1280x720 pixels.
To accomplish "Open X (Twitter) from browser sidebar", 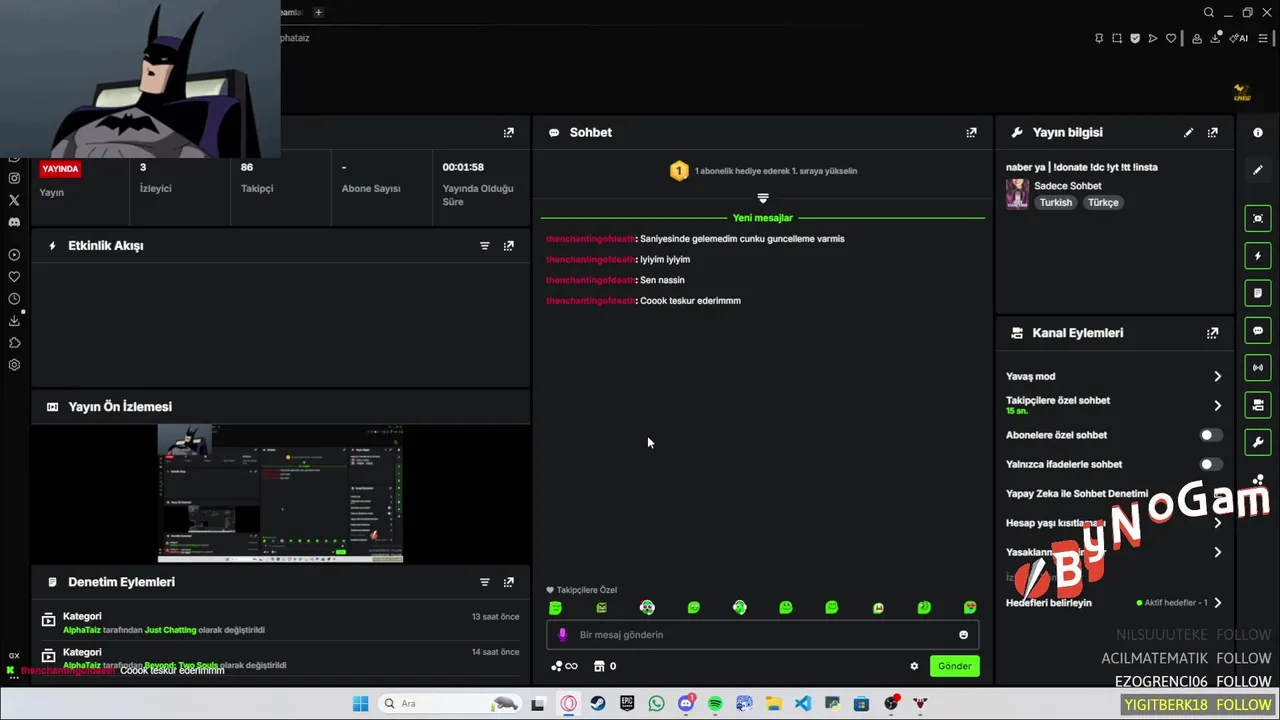I will 14,200.
